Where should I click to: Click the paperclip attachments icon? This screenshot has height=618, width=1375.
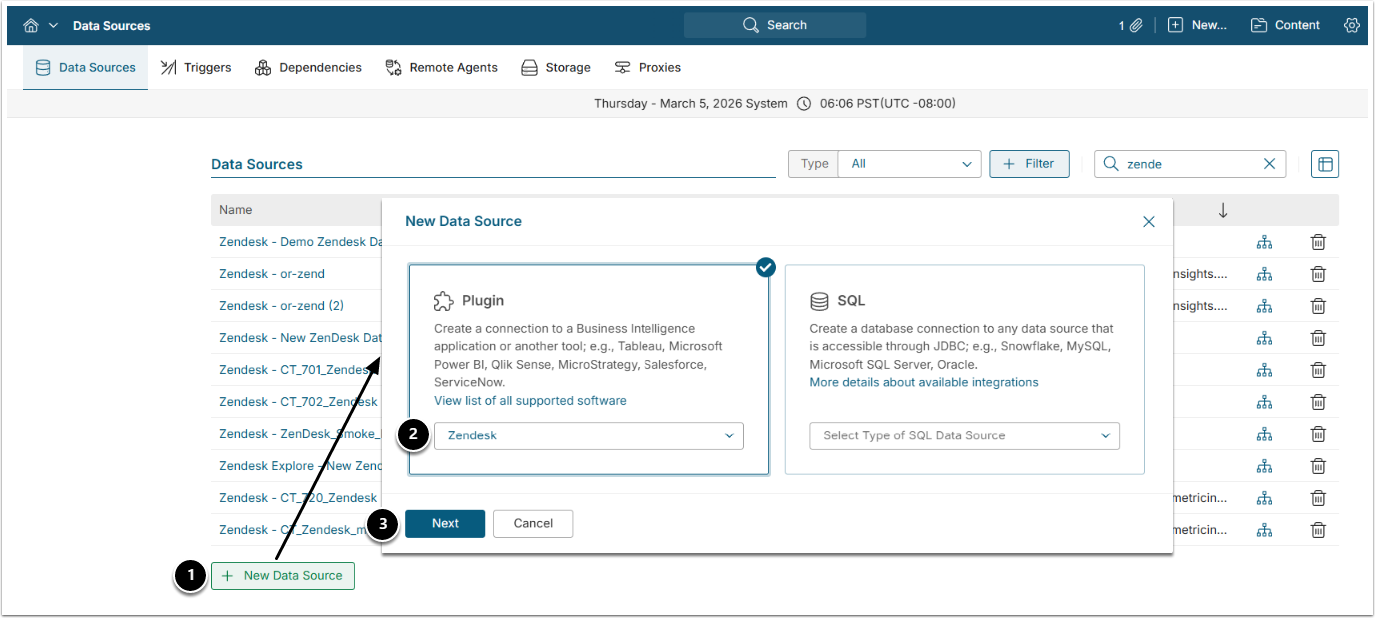1136,25
